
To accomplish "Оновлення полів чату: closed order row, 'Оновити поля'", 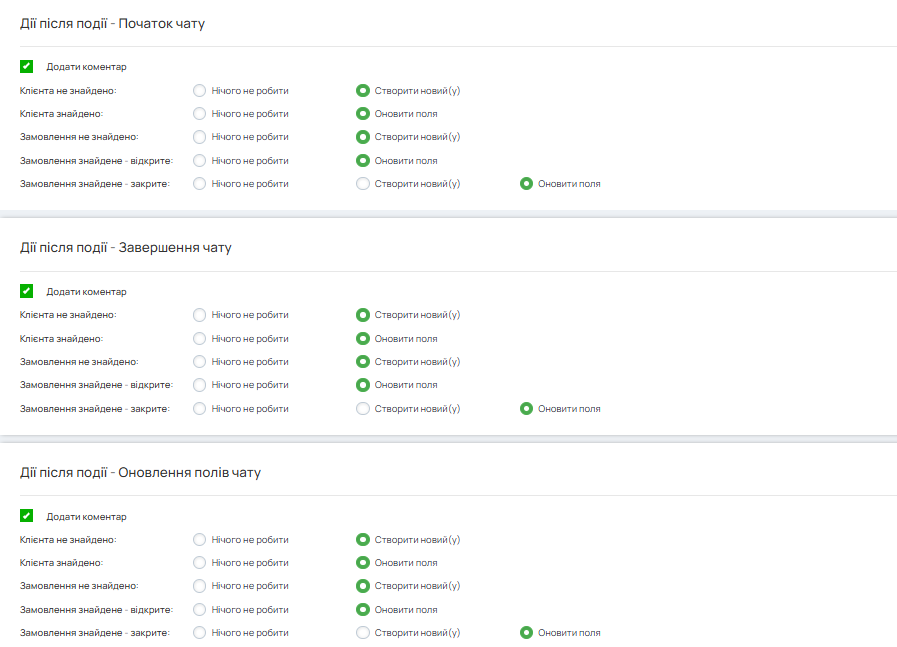I will 526,633.
